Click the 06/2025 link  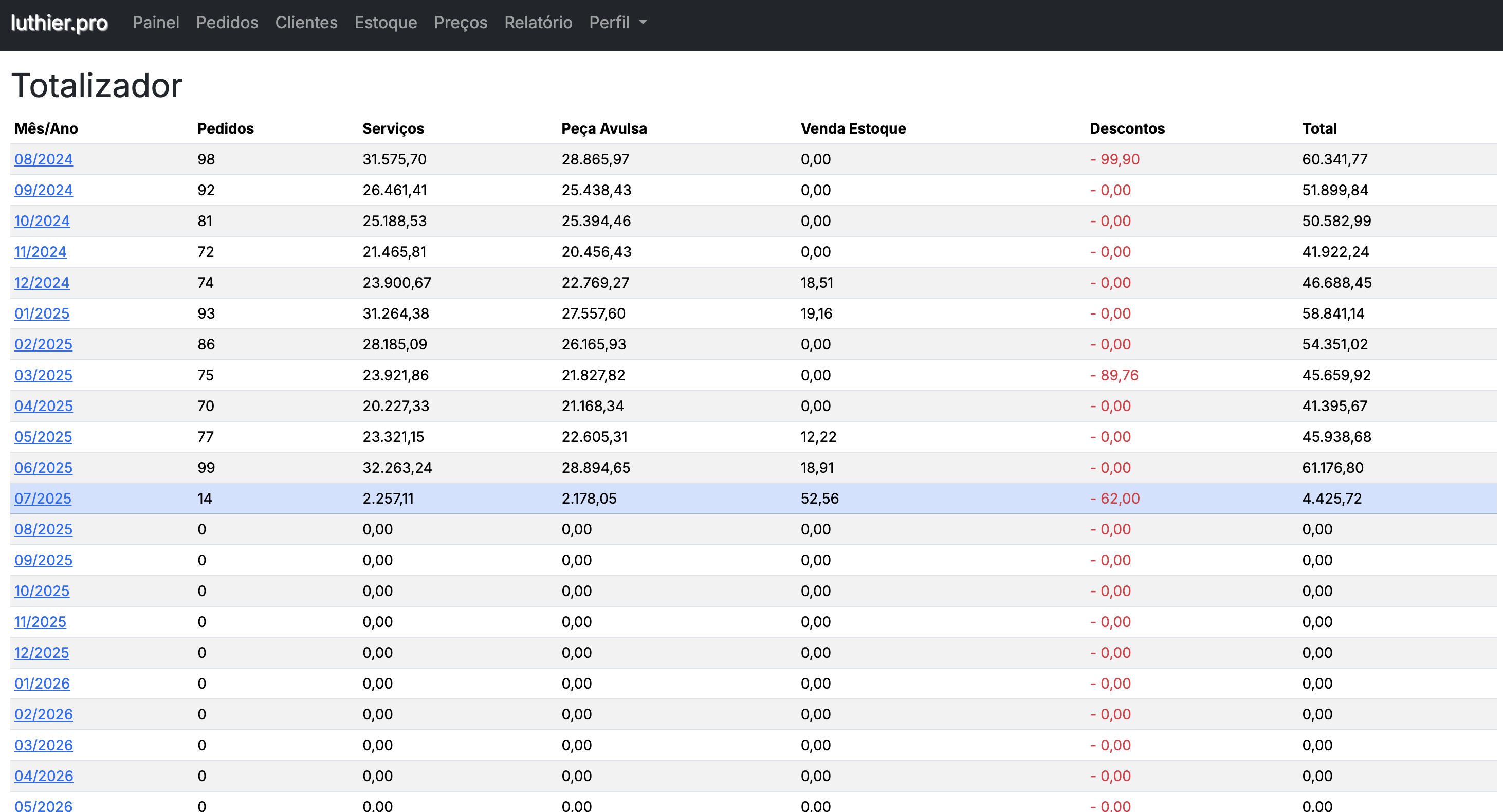(x=44, y=468)
